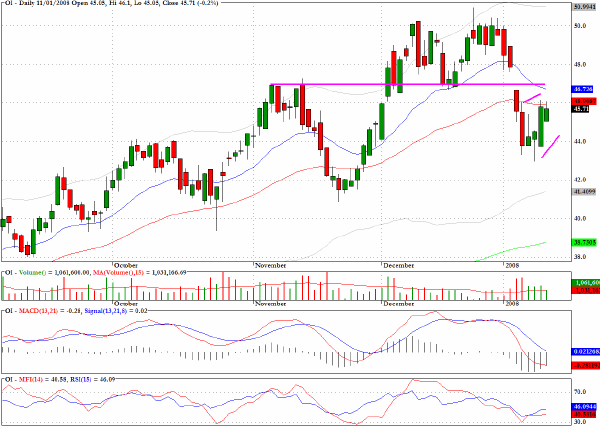Click the December label under volume panel
The height and width of the screenshot is (428, 600).
coord(398,304)
